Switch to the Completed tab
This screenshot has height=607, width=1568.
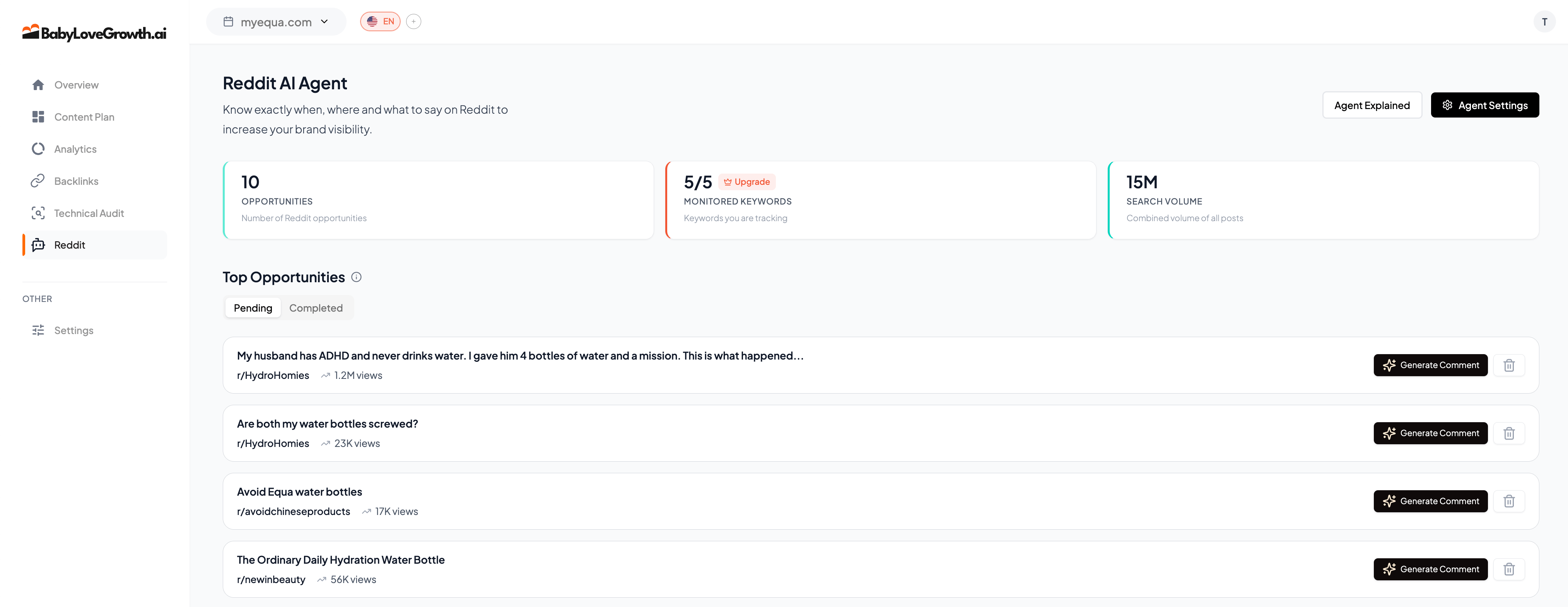coord(315,309)
